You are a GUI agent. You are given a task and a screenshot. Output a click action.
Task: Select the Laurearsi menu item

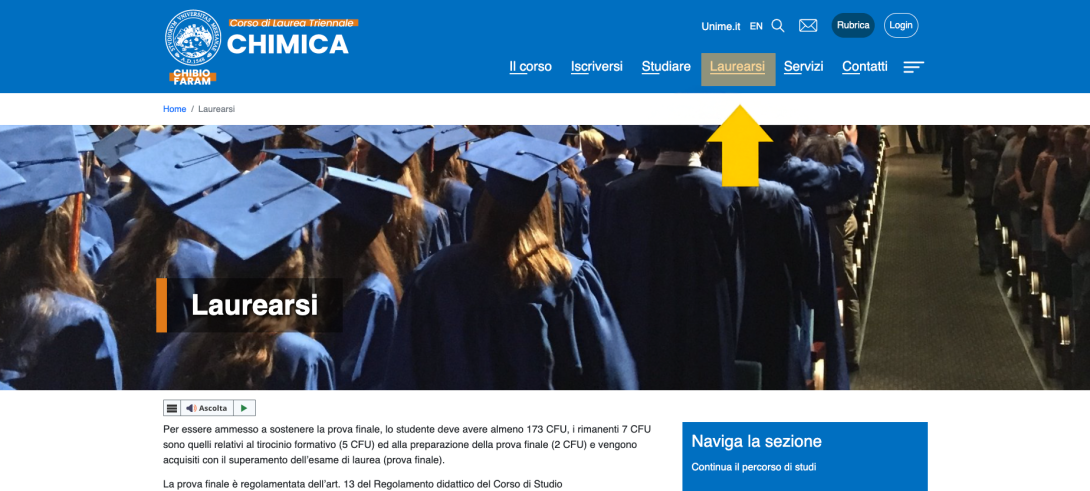coord(738,69)
